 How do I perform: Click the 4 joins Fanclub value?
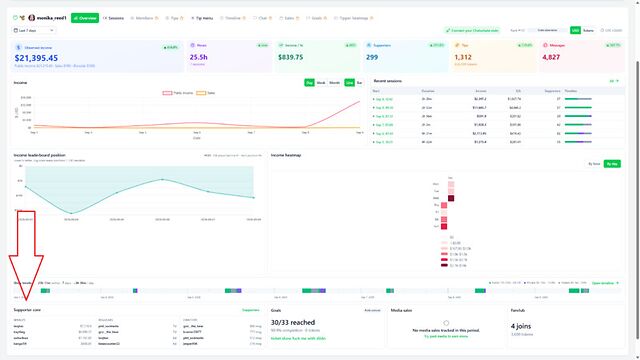point(520,326)
